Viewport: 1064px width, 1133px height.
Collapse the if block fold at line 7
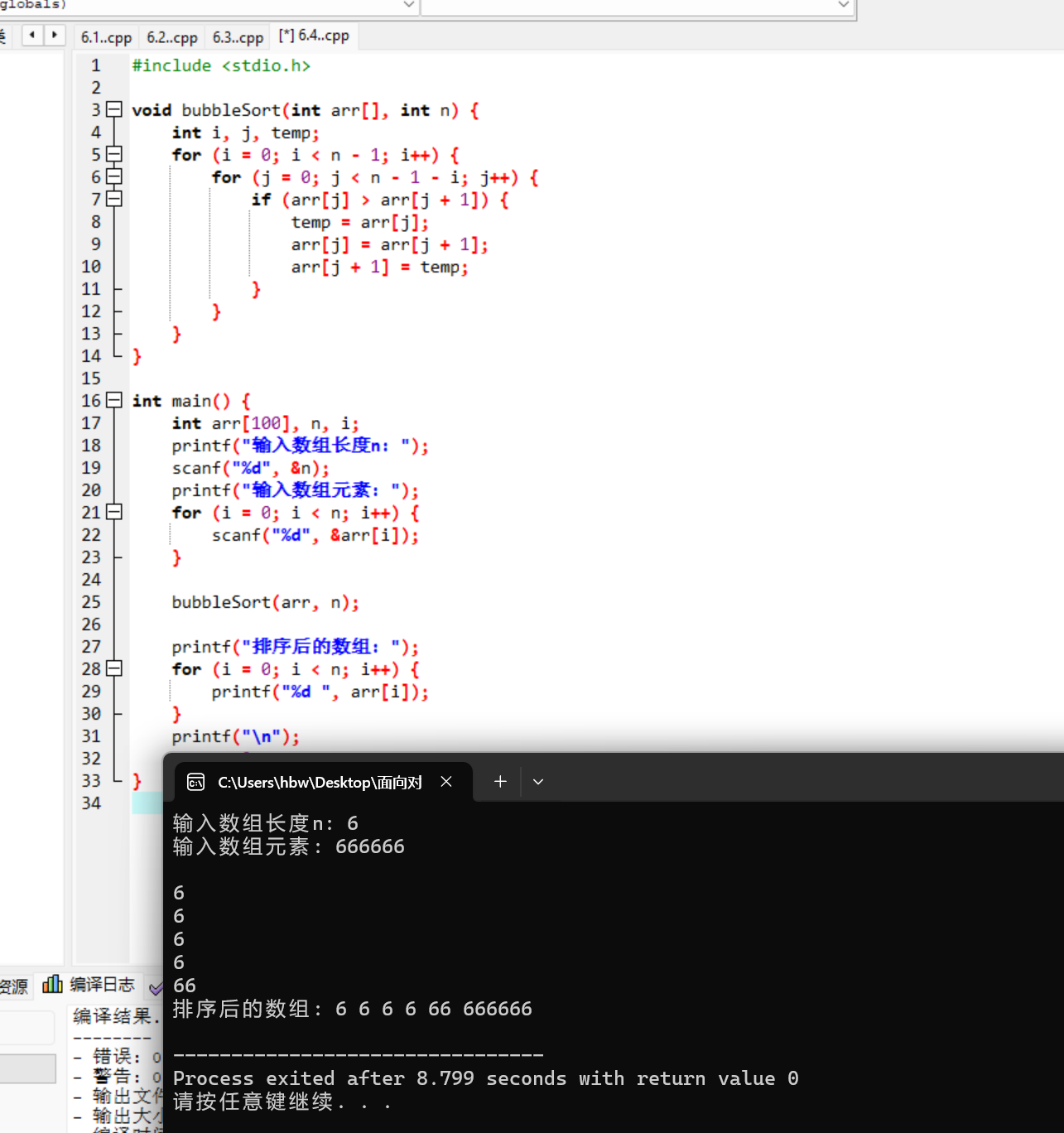114,199
